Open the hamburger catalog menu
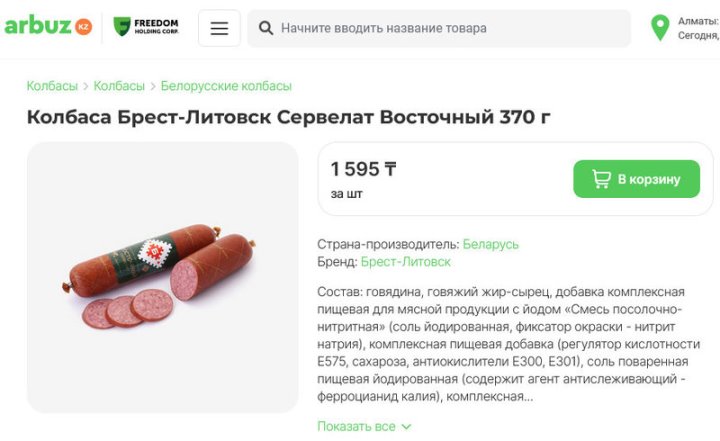720x441 pixels. point(219,28)
